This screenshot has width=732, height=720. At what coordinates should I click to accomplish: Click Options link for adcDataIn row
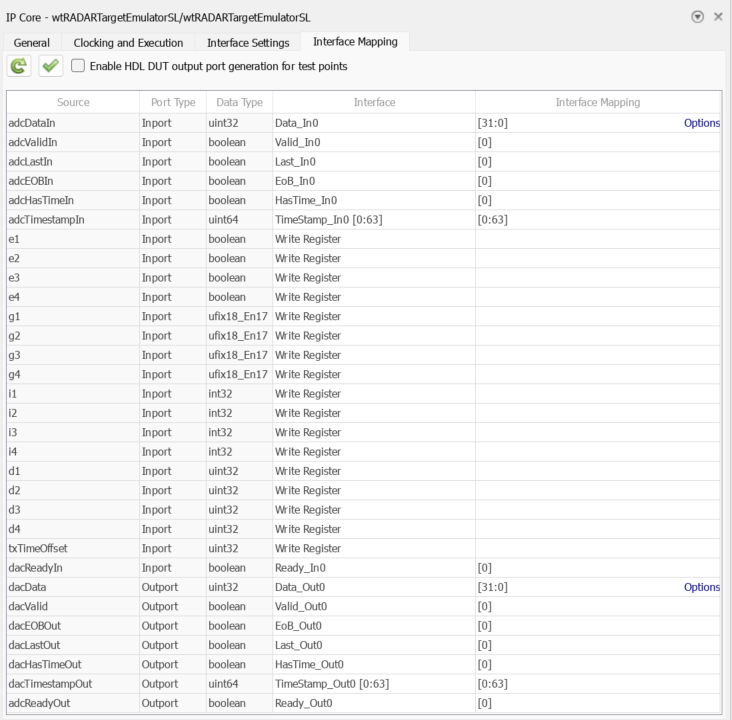701,123
